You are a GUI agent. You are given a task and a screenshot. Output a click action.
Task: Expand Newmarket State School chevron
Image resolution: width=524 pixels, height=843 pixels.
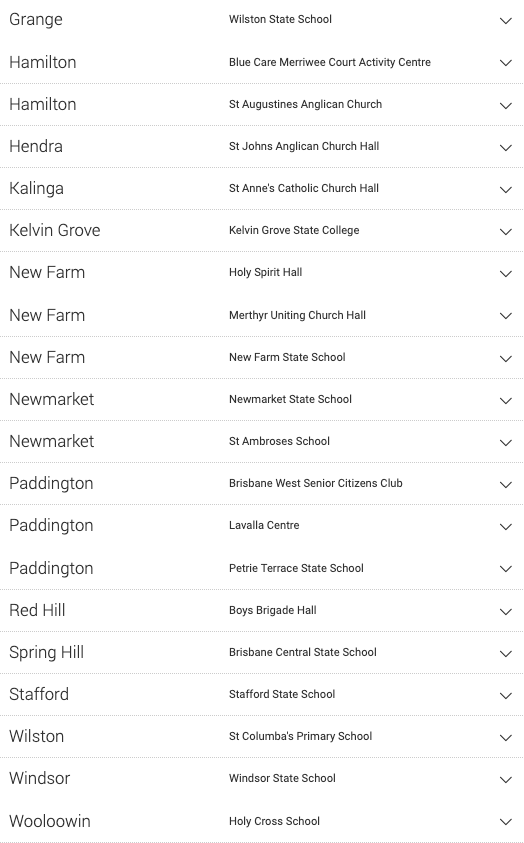(x=506, y=401)
